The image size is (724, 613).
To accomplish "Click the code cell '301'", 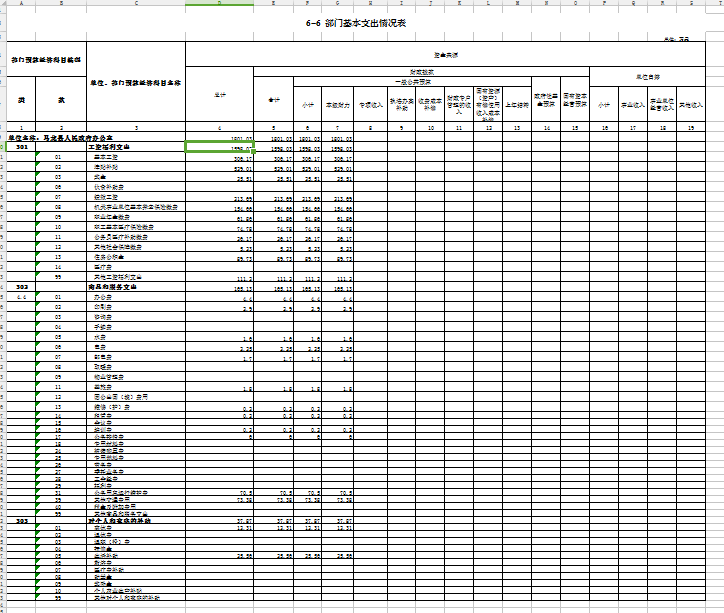I will point(21,146).
